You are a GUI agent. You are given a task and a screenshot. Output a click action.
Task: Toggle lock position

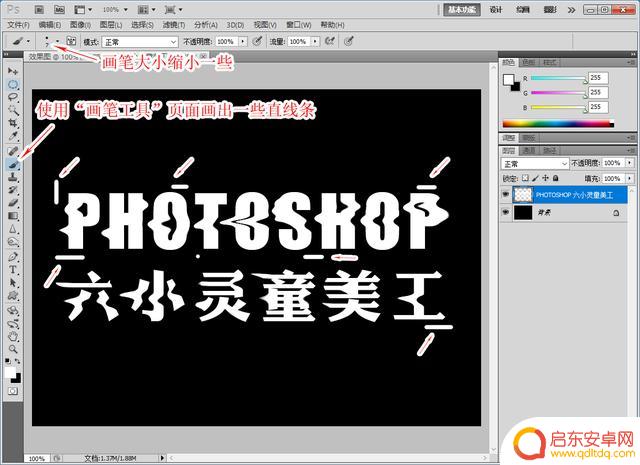tap(546, 178)
